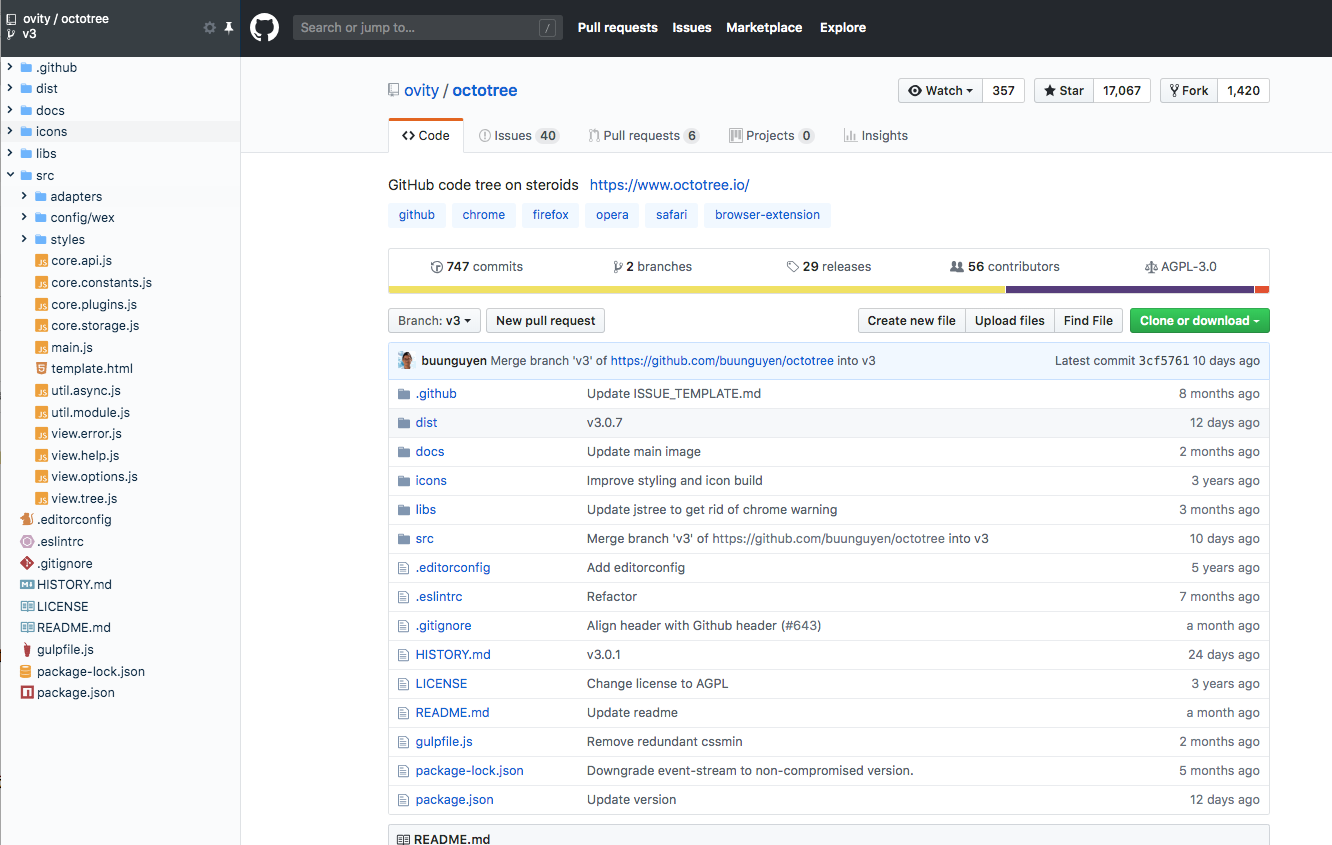Click buunguyen's avatar on latest commit
1332x845 pixels.
click(x=406, y=361)
